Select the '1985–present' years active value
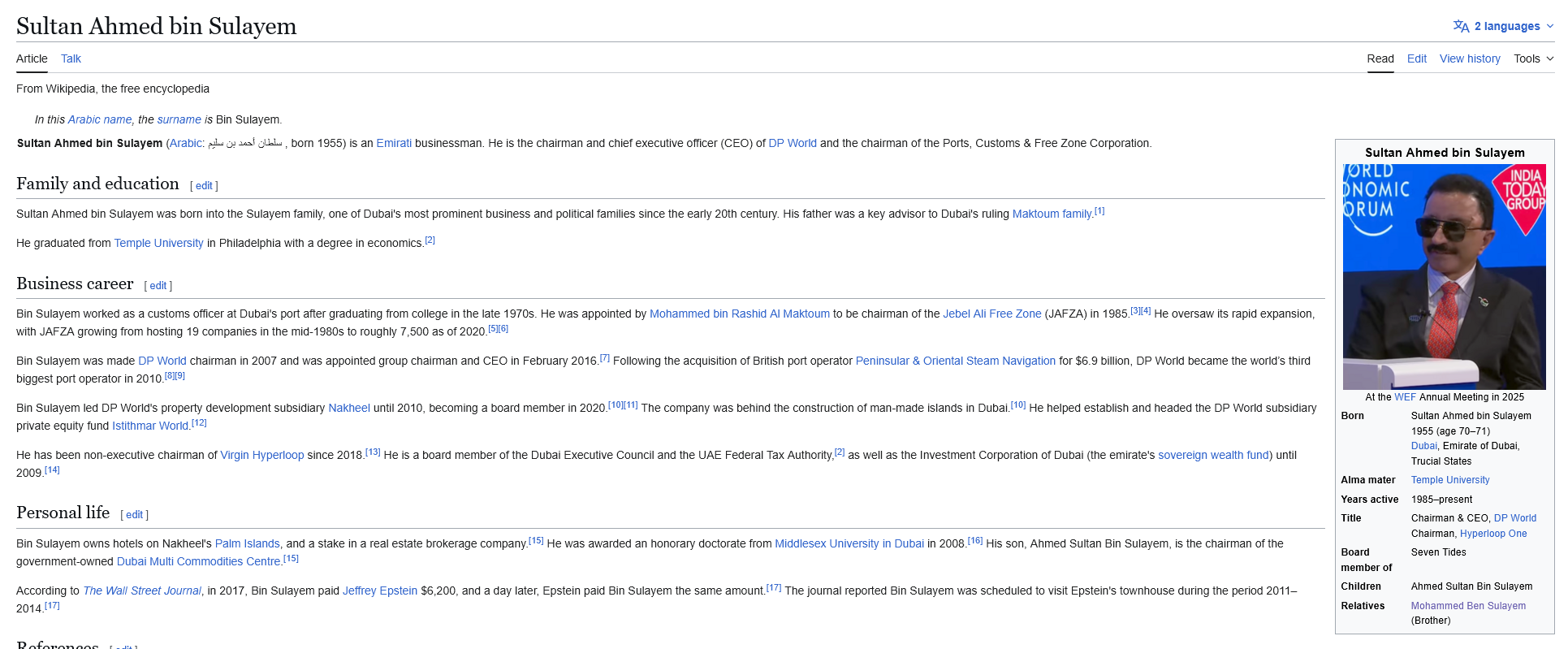 coord(1441,500)
